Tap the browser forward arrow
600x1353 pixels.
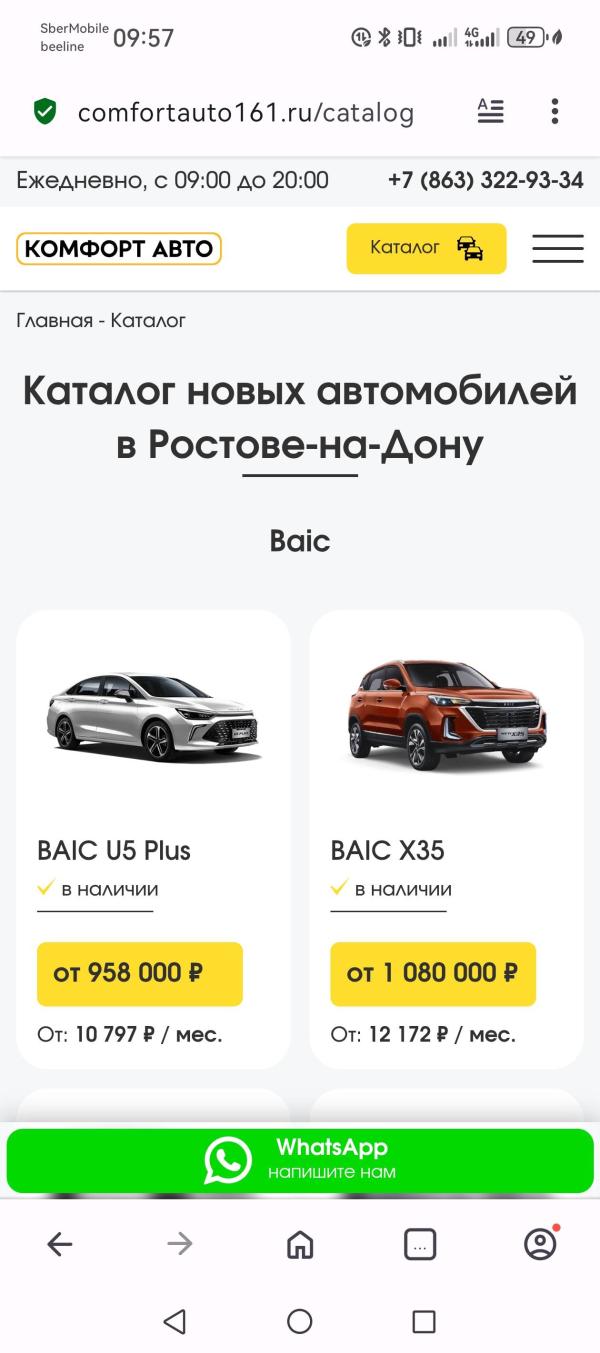(180, 1244)
